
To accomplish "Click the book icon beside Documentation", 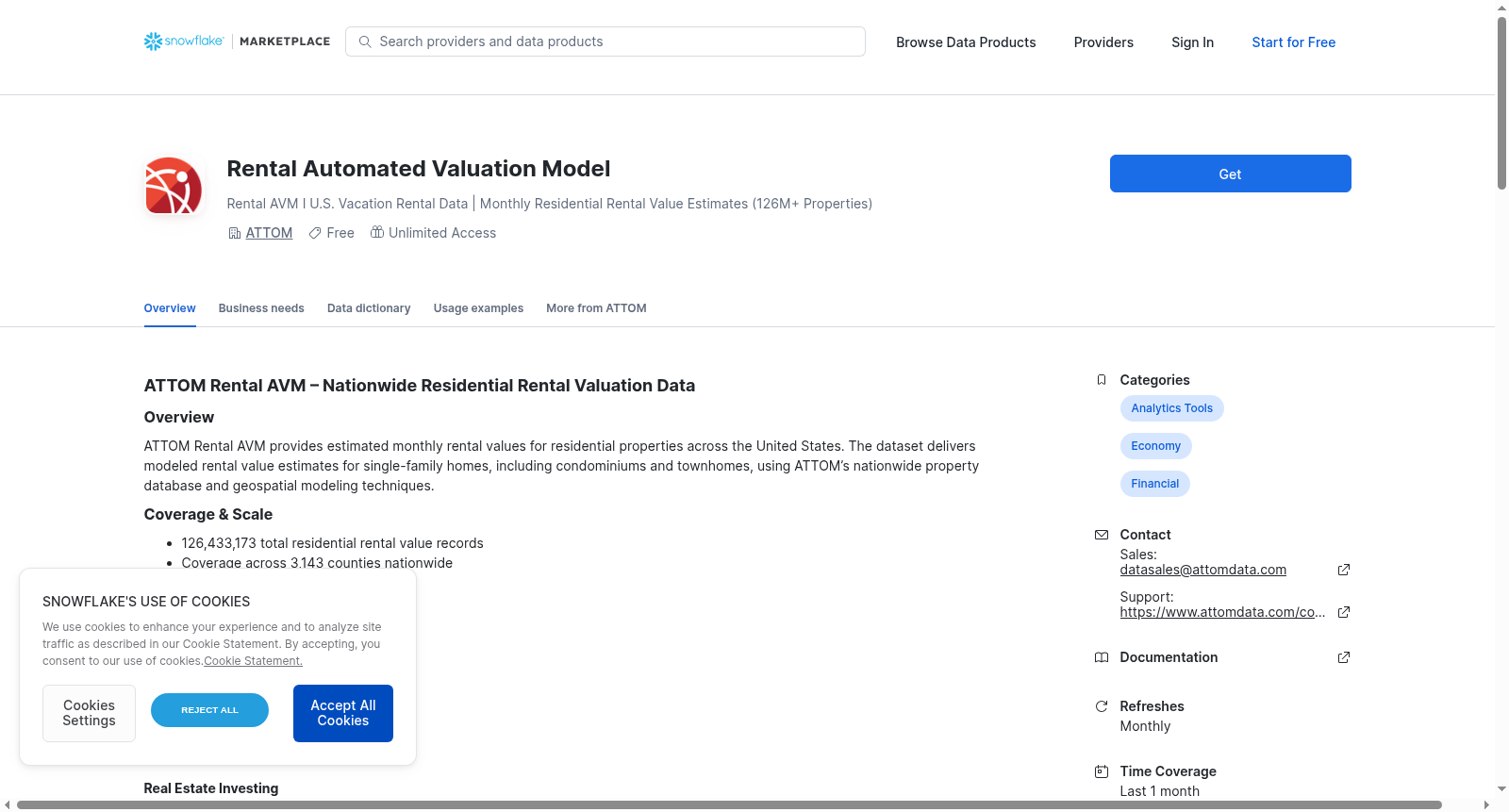I will pos(1101,657).
